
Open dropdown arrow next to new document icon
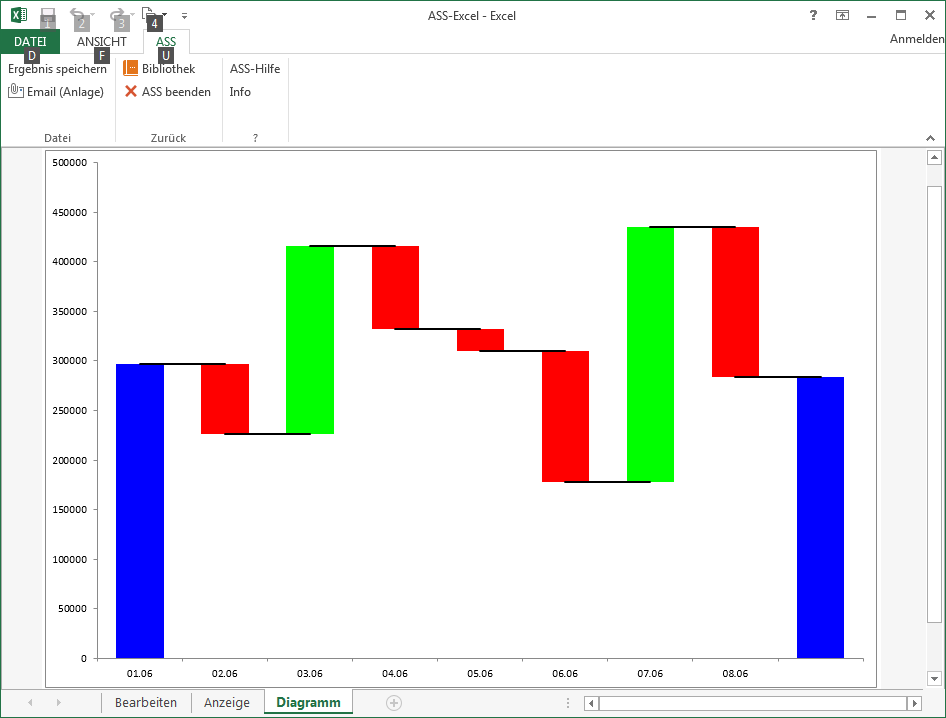pyautogui.click(x=164, y=16)
